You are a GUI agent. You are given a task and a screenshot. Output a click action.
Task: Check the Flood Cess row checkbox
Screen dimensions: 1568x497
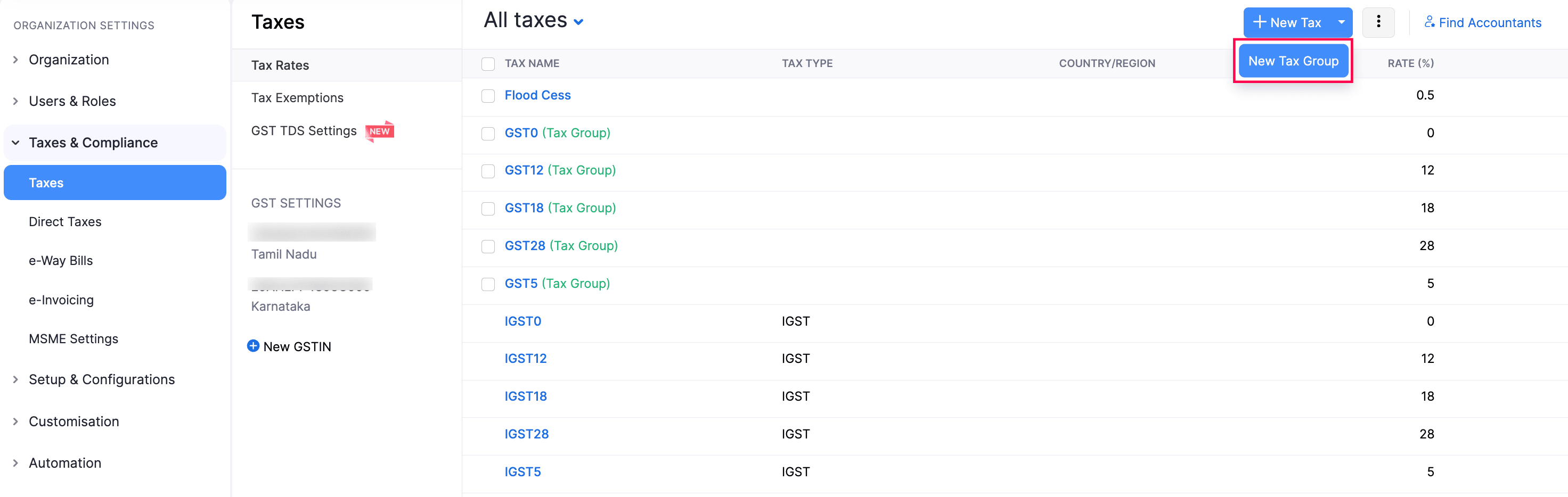point(488,96)
